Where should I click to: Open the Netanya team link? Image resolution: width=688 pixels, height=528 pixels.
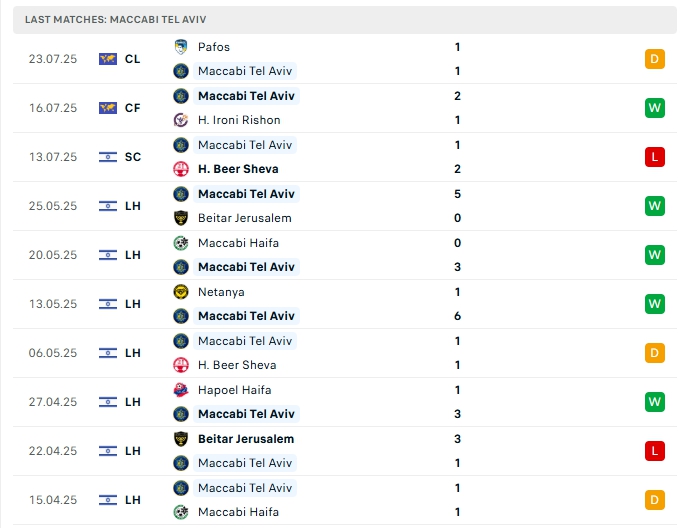[221, 292]
